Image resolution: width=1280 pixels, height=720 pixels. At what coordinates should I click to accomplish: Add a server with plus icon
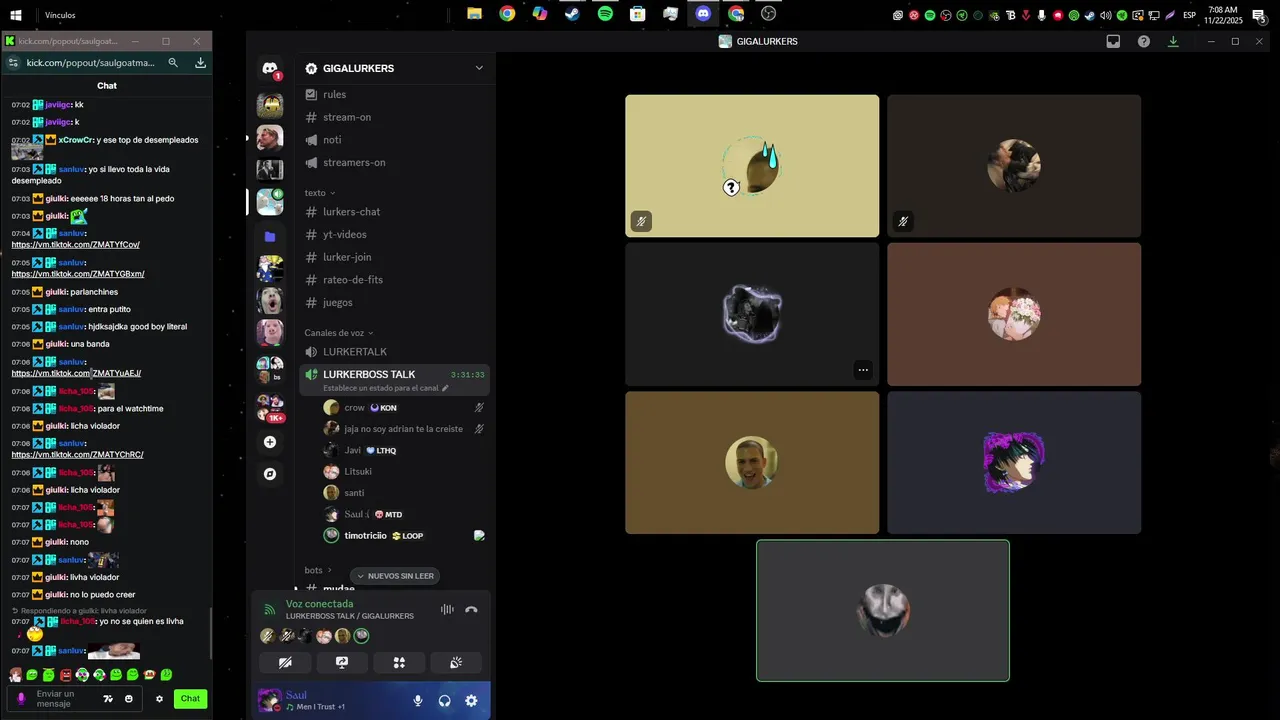click(x=270, y=442)
